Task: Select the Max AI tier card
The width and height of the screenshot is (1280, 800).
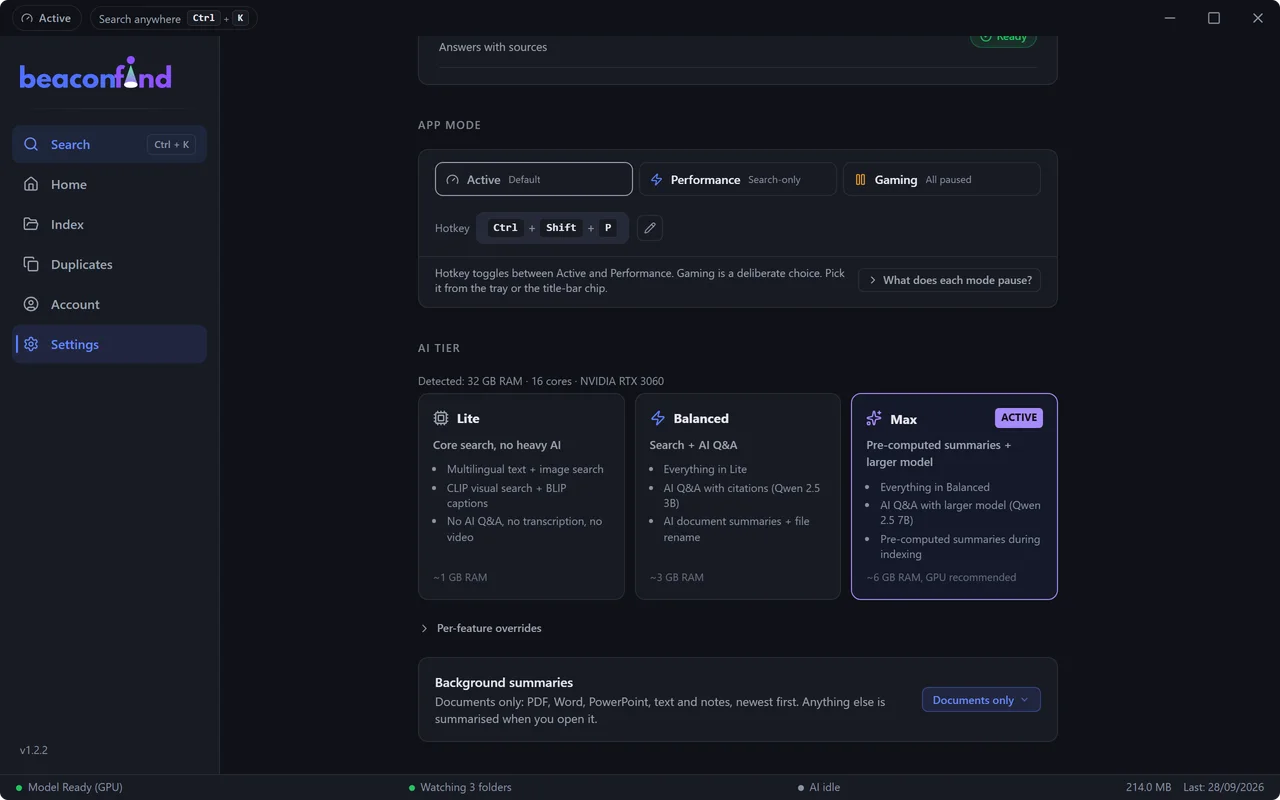Action: pos(954,497)
